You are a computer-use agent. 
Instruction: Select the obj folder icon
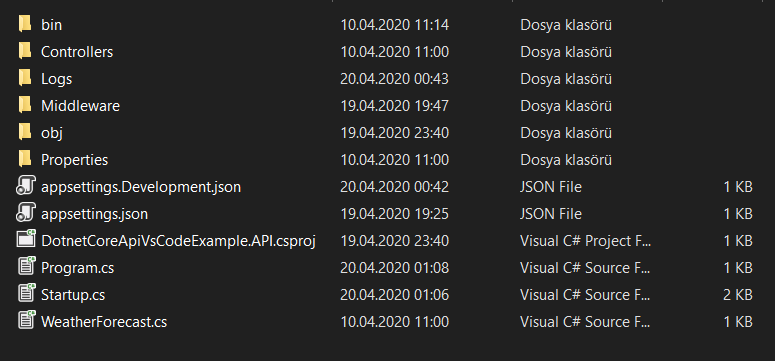(x=25, y=133)
